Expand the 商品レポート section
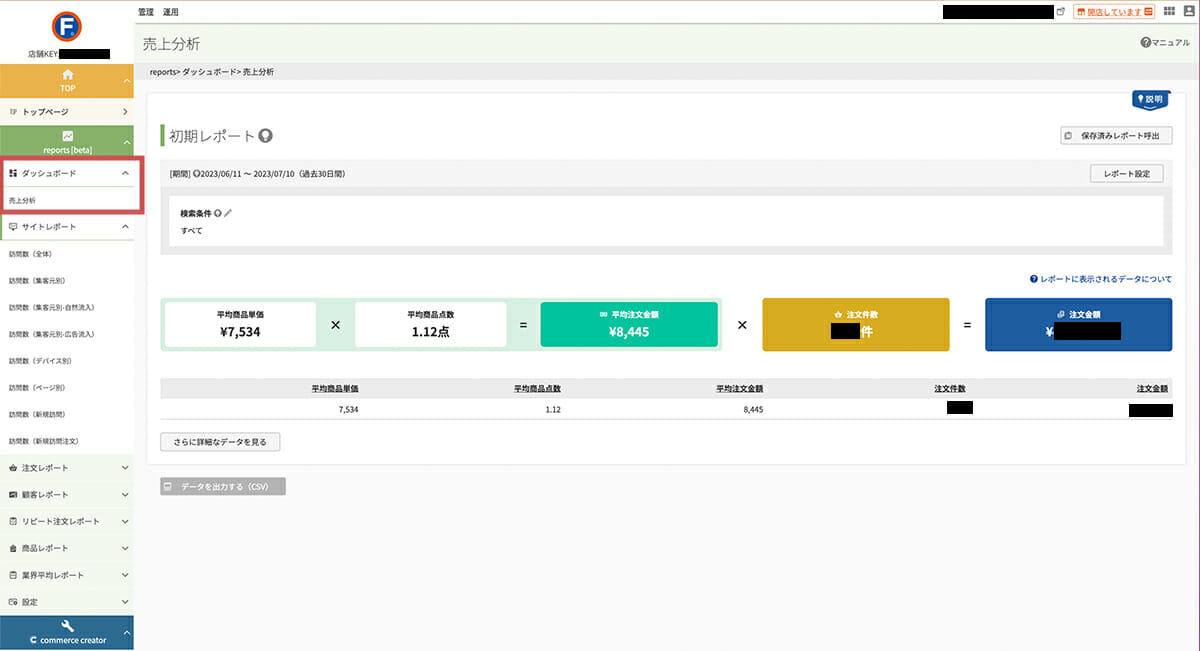This screenshot has height=651, width=1200. tap(124, 549)
